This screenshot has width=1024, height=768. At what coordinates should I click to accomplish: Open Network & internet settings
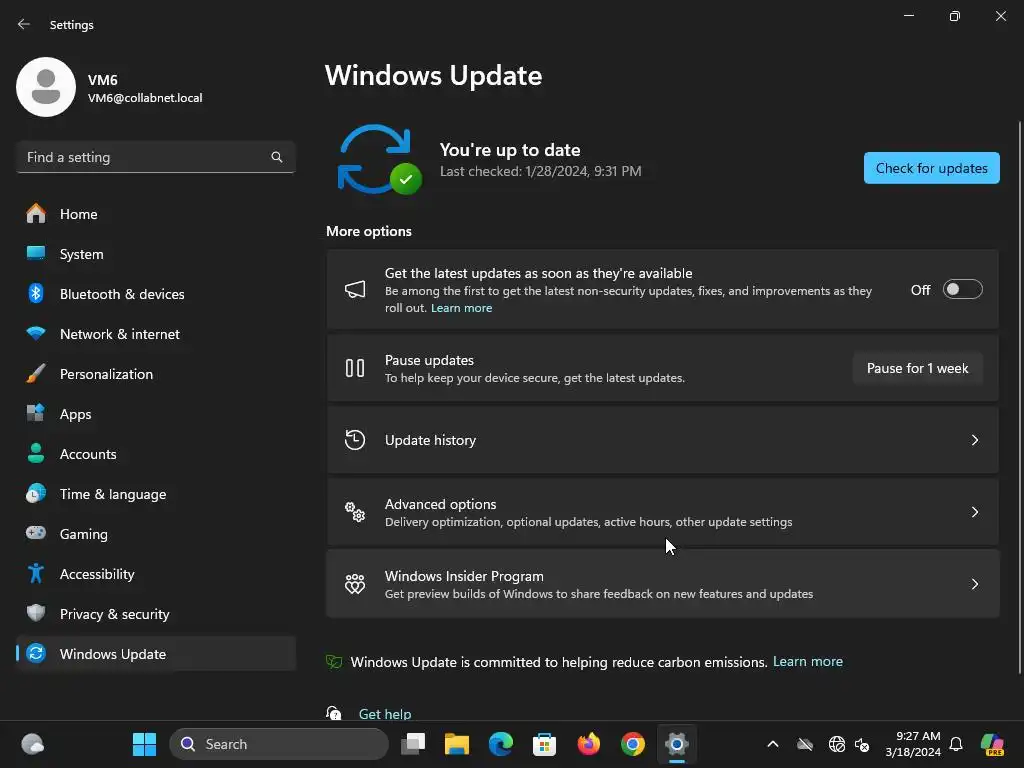tap(155, 334)
